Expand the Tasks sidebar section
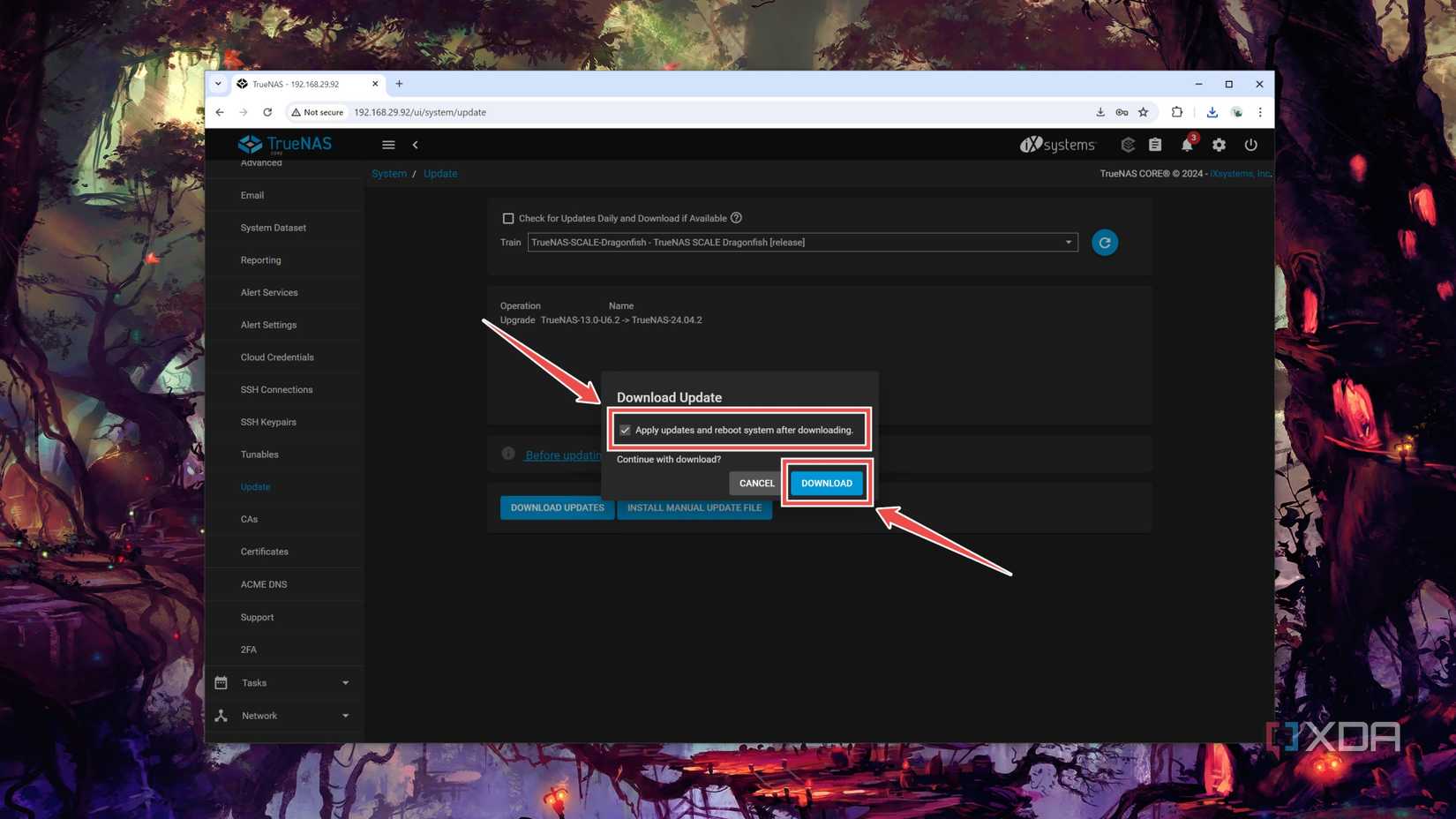 pyautogui.click(x=284, y=682)
